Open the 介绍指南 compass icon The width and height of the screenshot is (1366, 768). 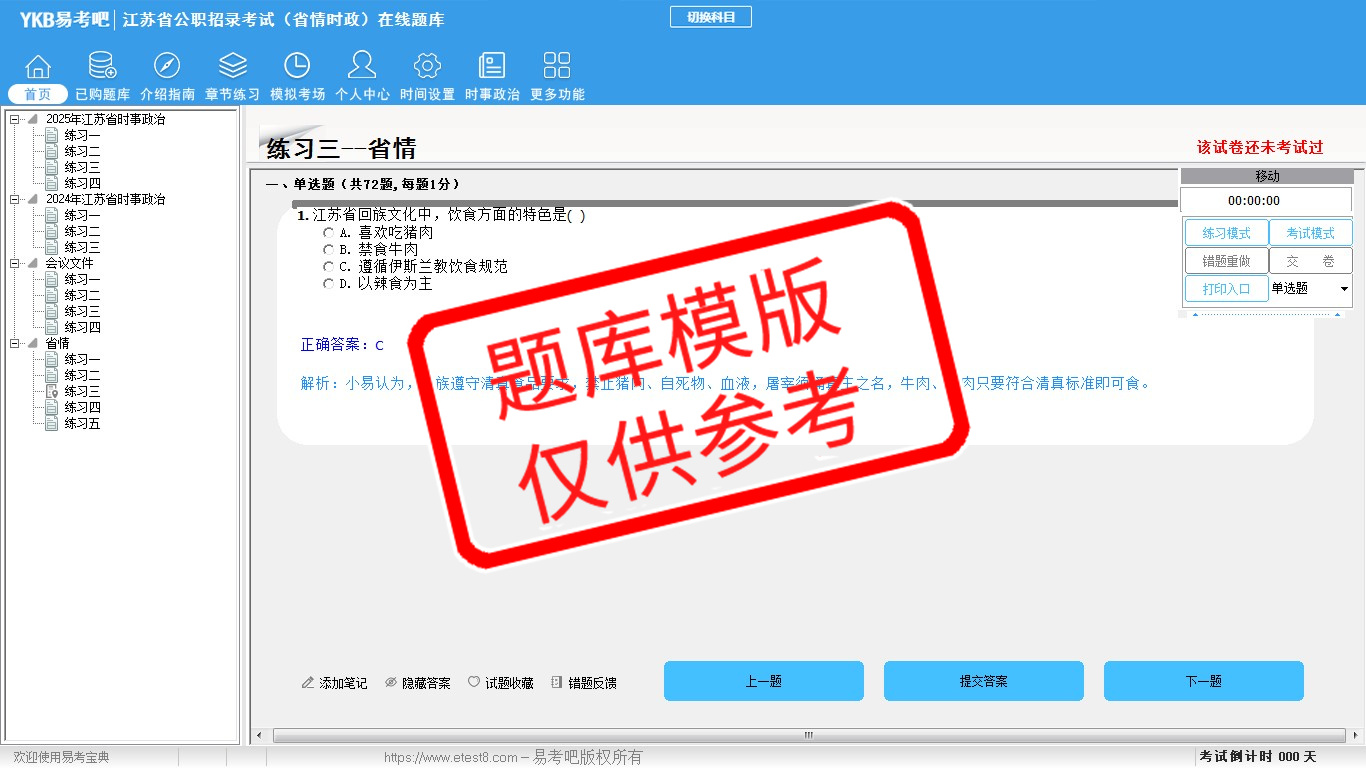pyautogui.click(x=167, y=67)
